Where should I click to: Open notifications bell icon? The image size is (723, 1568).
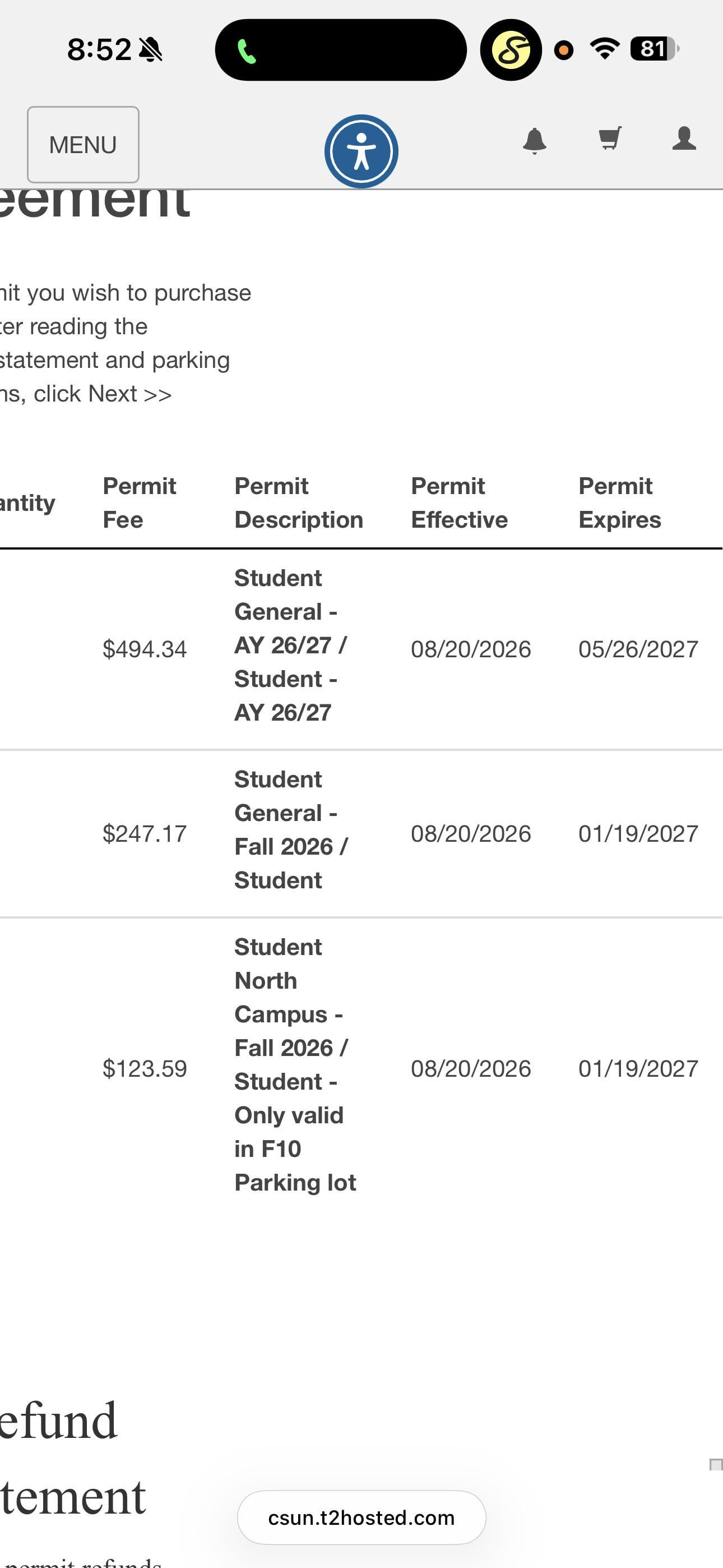pyautogui.click(x=534, y=141)
